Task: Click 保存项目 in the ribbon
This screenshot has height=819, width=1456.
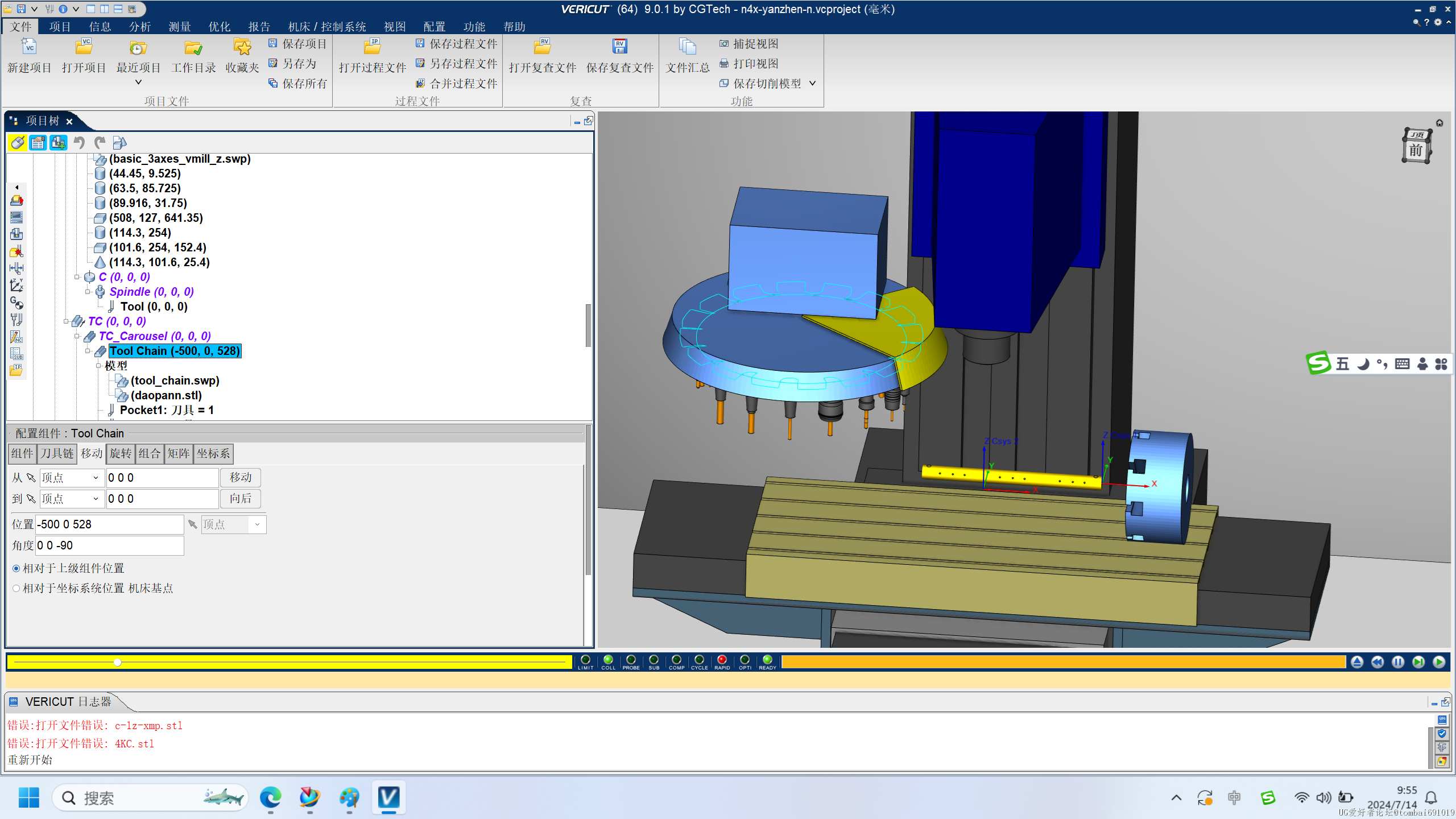Action: (x=298, y=44)
